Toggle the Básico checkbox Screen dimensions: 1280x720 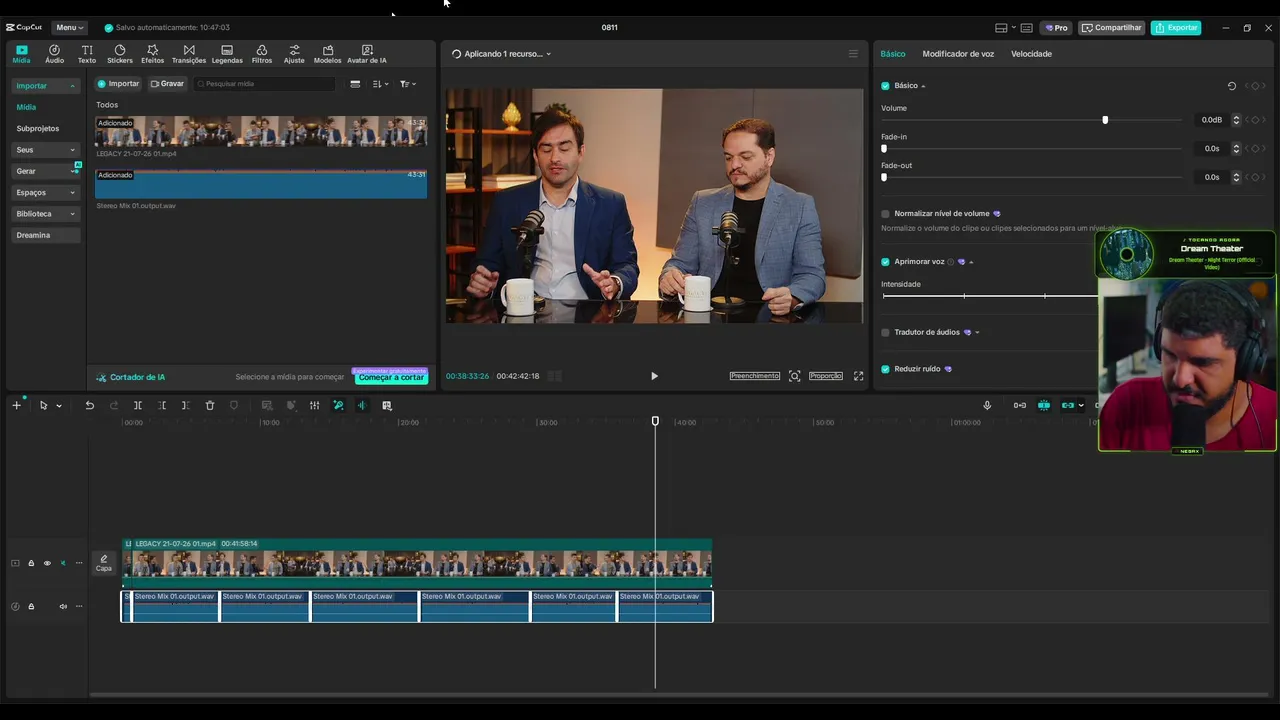[x=885, y=86]
